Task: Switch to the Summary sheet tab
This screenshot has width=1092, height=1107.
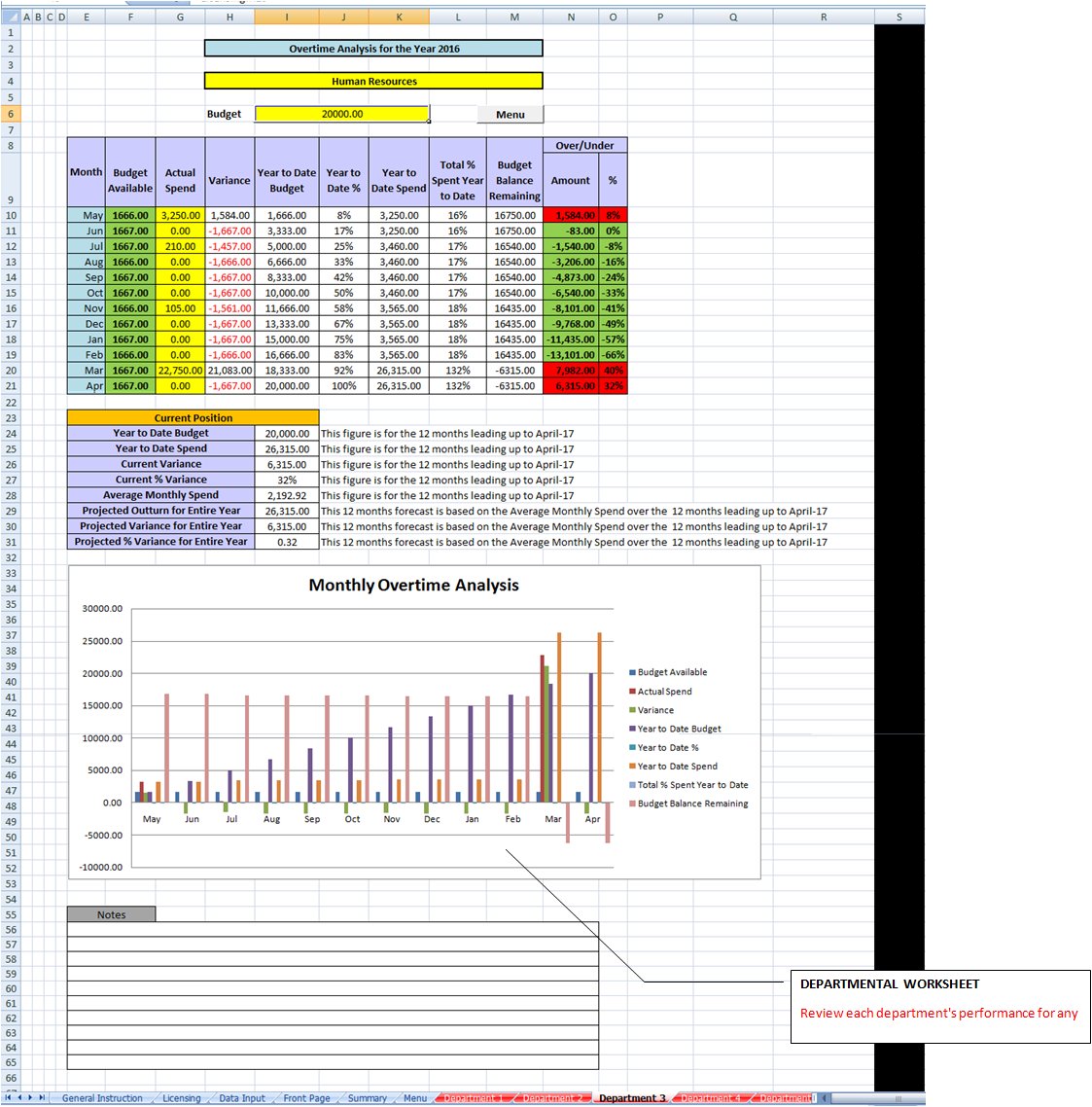Action: [x=367, y=1098]
